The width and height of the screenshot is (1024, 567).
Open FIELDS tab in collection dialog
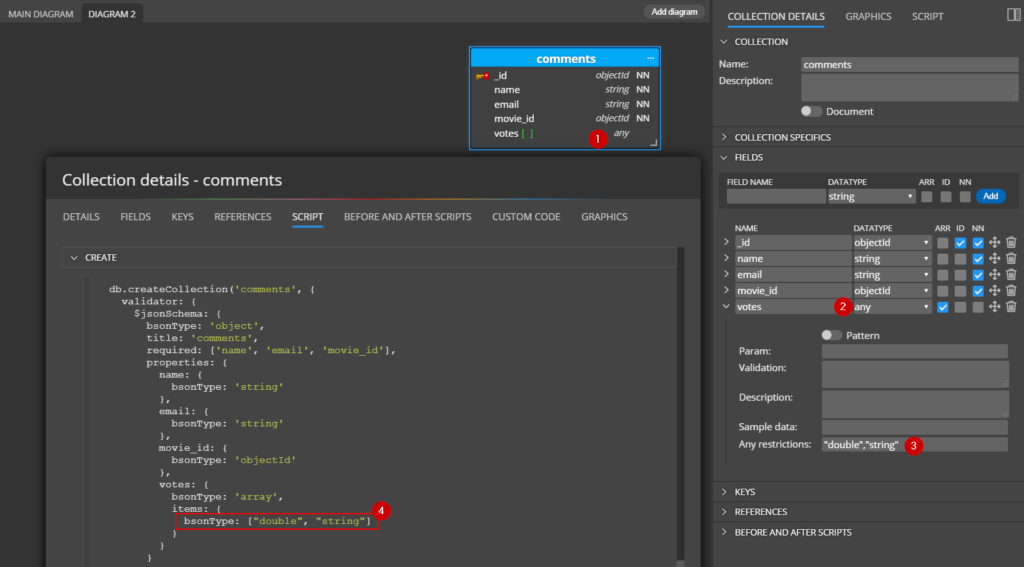click(x=135, y=217)
